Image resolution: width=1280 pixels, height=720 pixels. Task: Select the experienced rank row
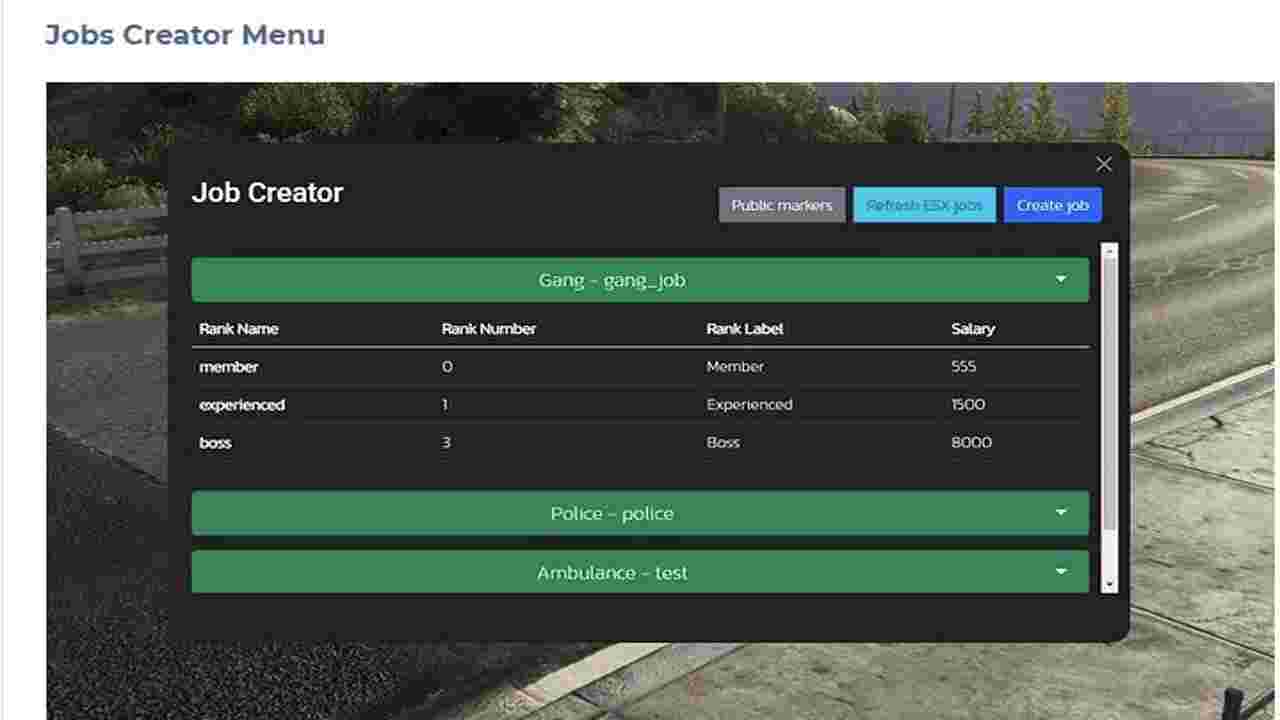[x=640, y=405]
